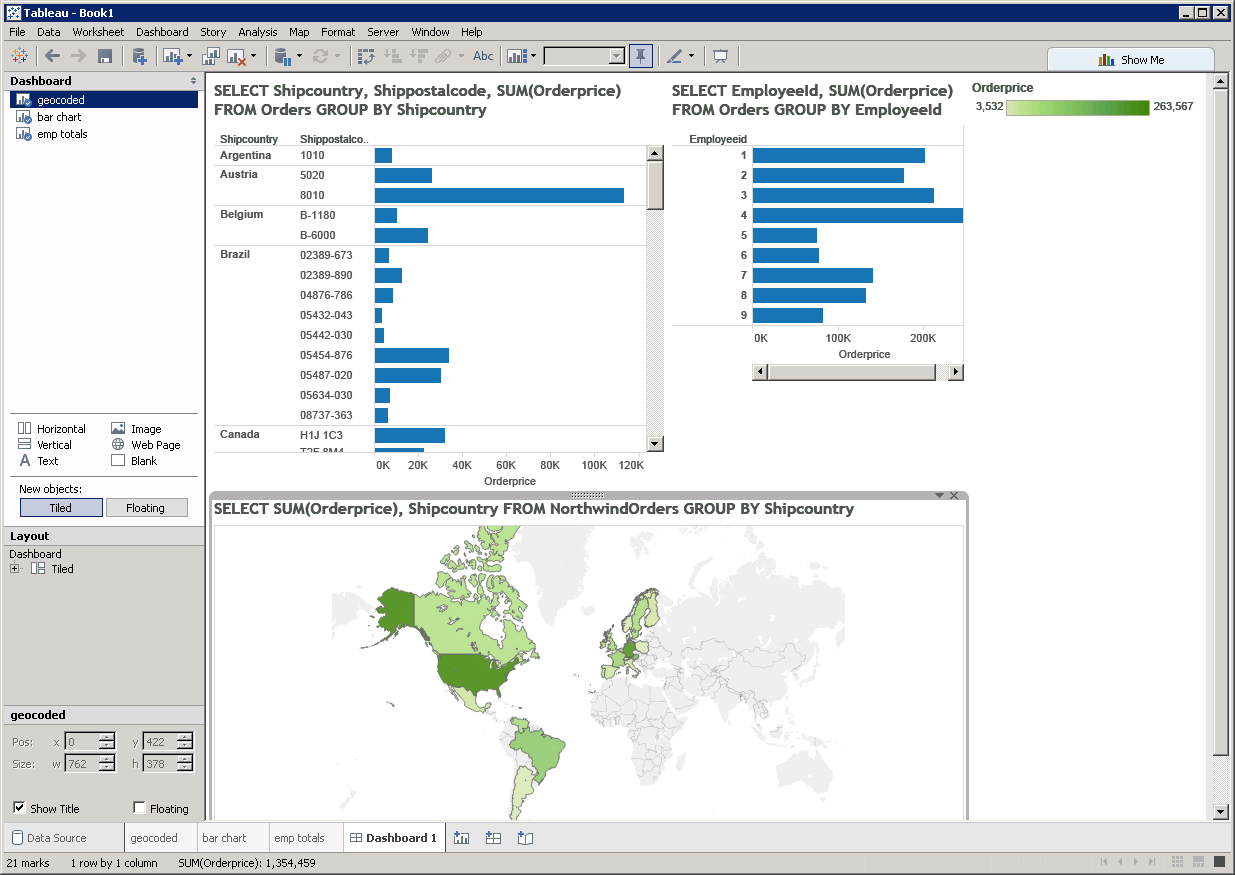Click the New Worksheet icon in bottom tabs
Screen dimensions: 1235x875
(461, 838)
